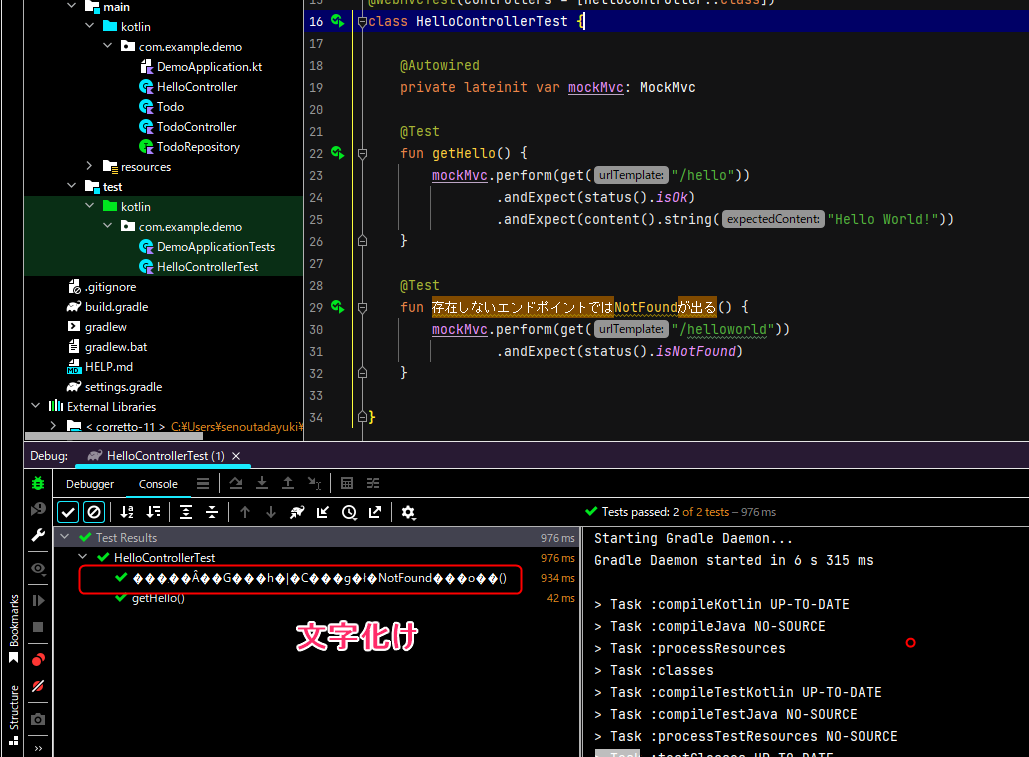Click mockMvc link on line 23

(x=459, y=175)
